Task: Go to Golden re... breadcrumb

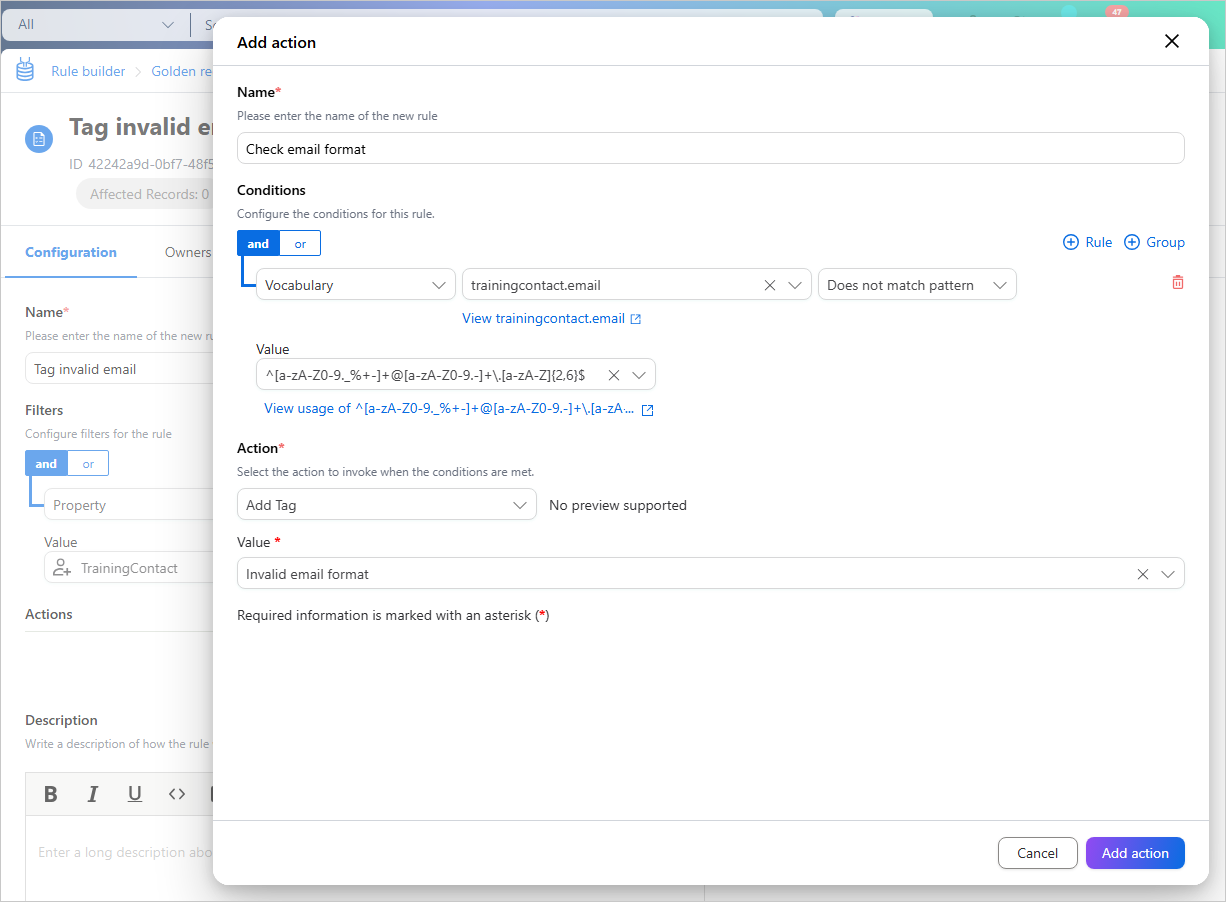Action: coord(181,71)
